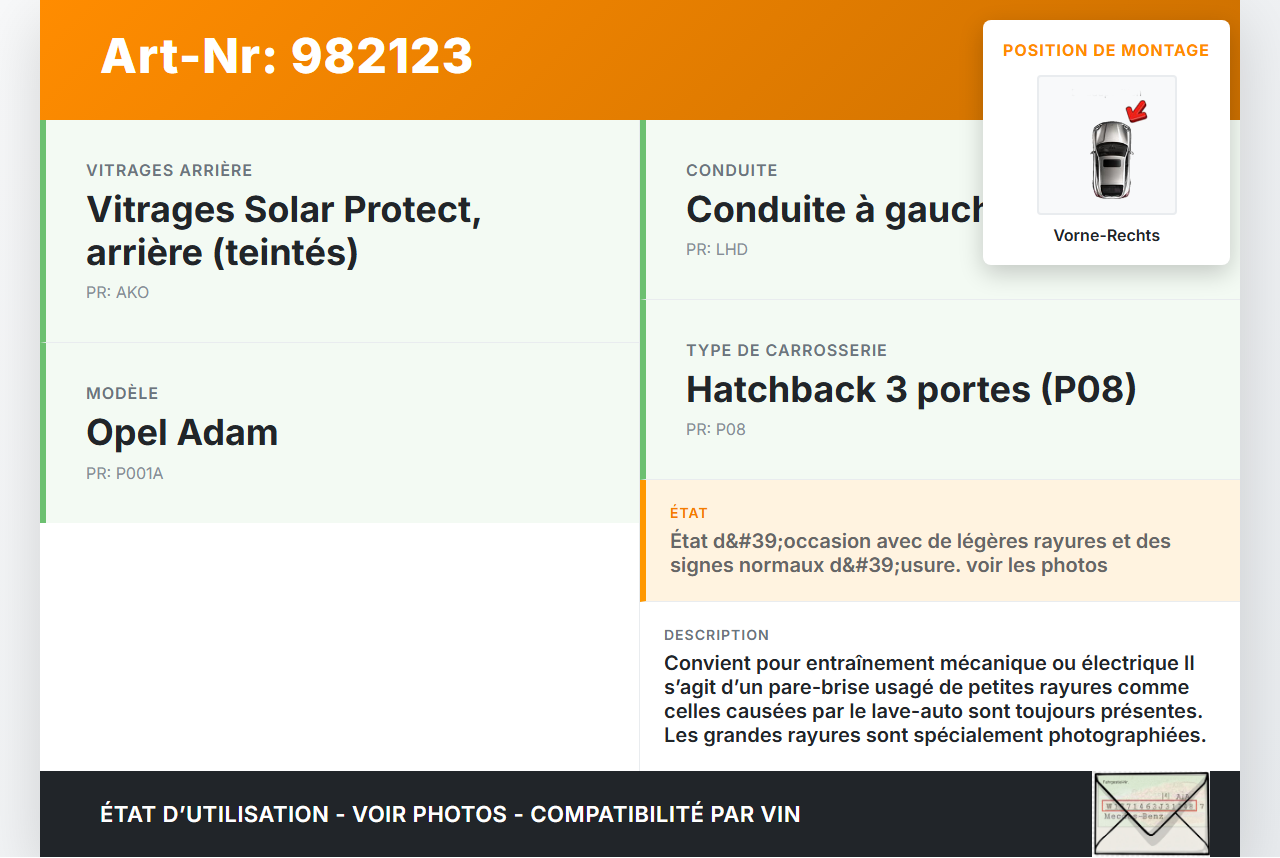Select the Vitrages Solar Protect value text

[x=284, y=231]
